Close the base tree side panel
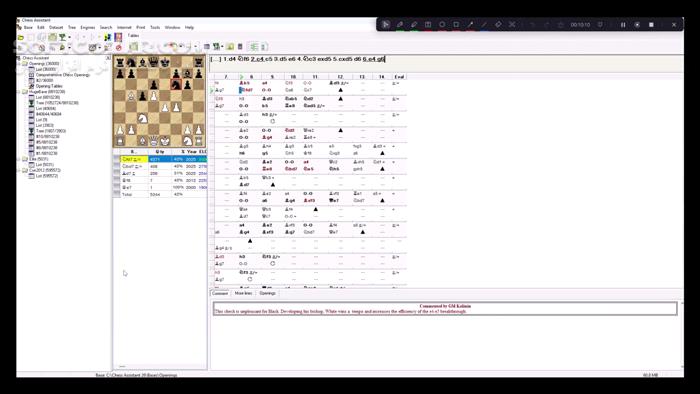 [108, 58]
